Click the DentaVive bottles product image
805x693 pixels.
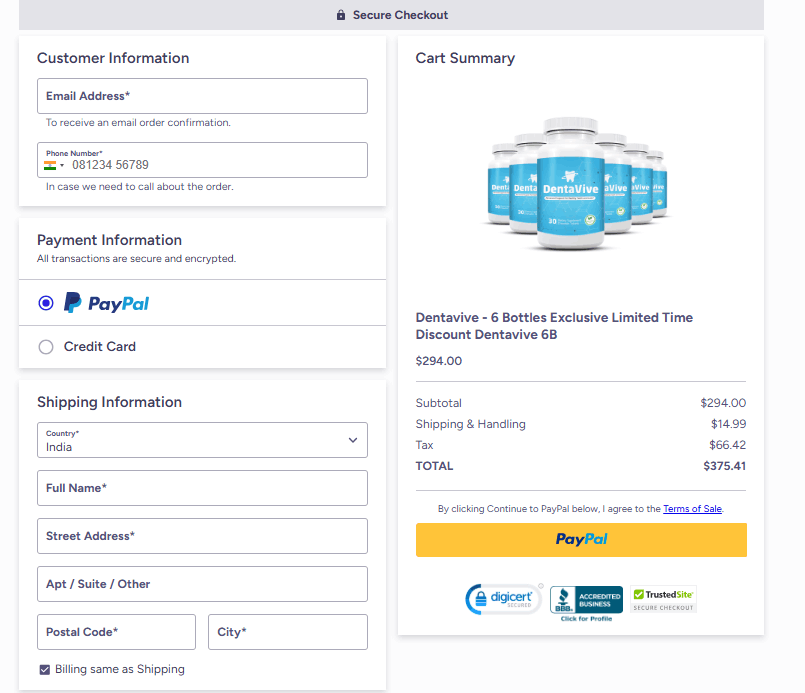tap(577, 184)
